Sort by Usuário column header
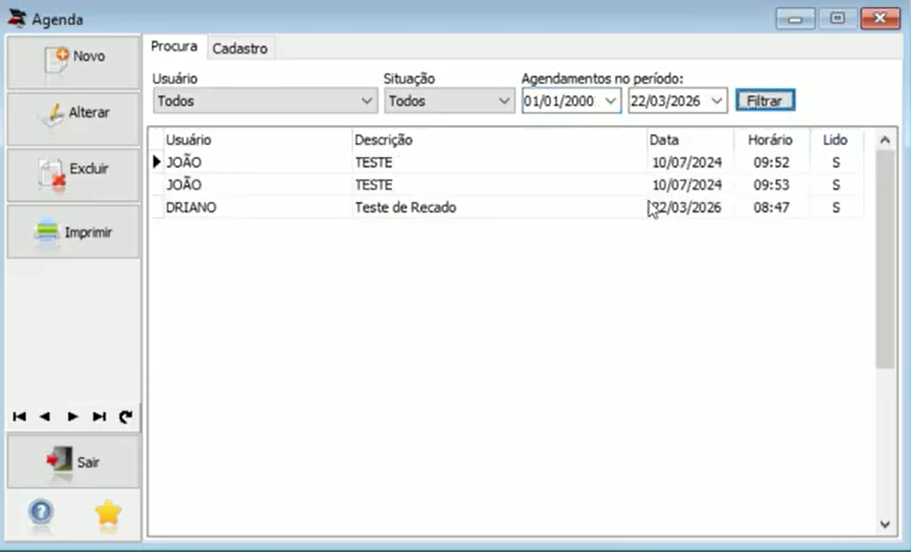 coord(258,139)
